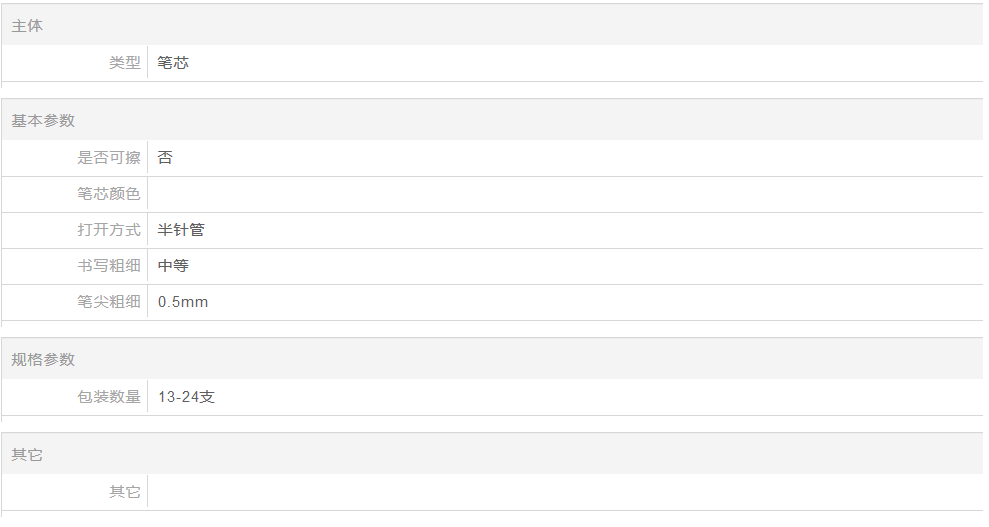Select the 打开方式 row label
Image resolution: width=989 pixels, height=527 pixels.
point(109,230)
